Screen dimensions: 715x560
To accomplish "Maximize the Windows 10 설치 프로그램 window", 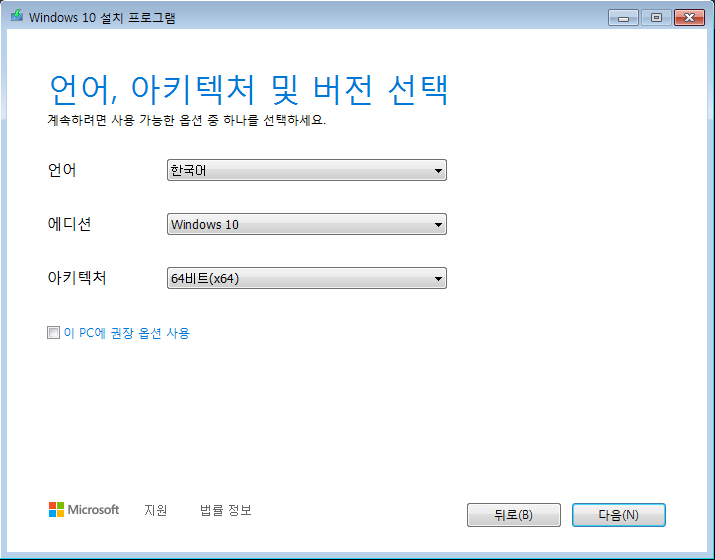I will (x=656, y=18).
